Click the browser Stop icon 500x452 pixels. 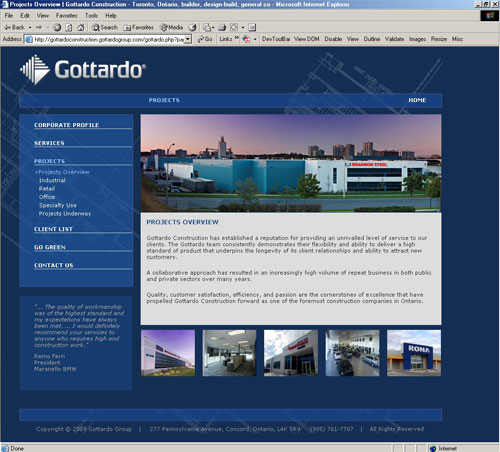click(x=57, y=27)
